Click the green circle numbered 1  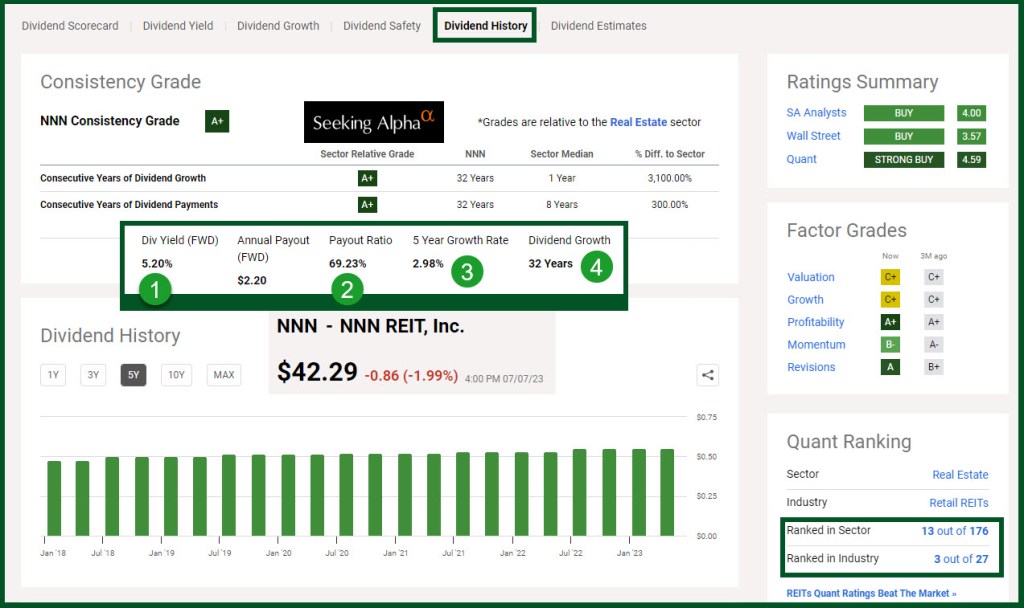[156, 290]
